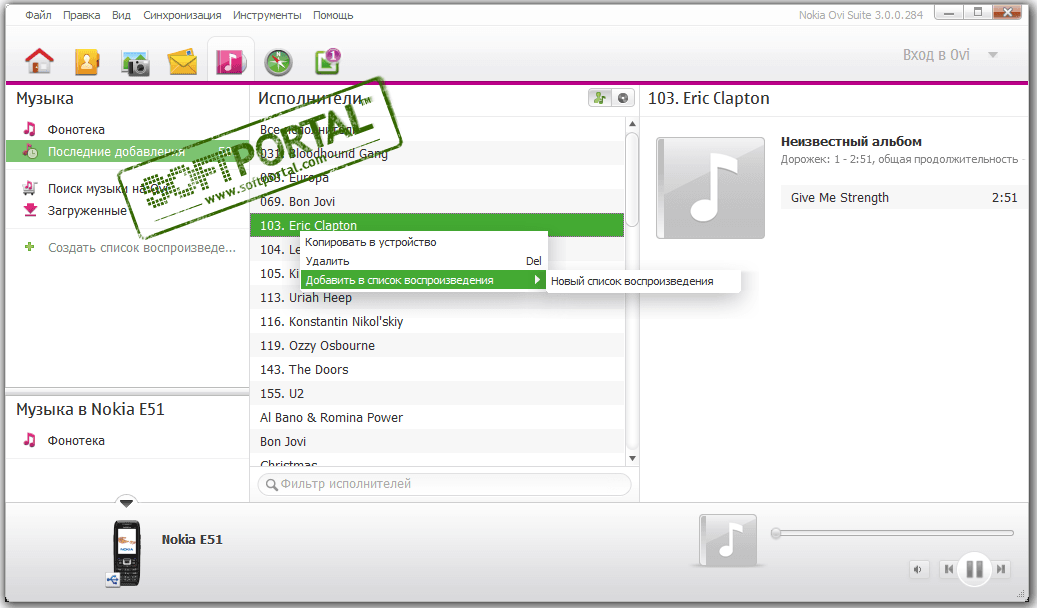Open the Синхронизация menu
The height and width of the screenshot is (608, 1037).
pyautogui.click(x=182, y=15)
